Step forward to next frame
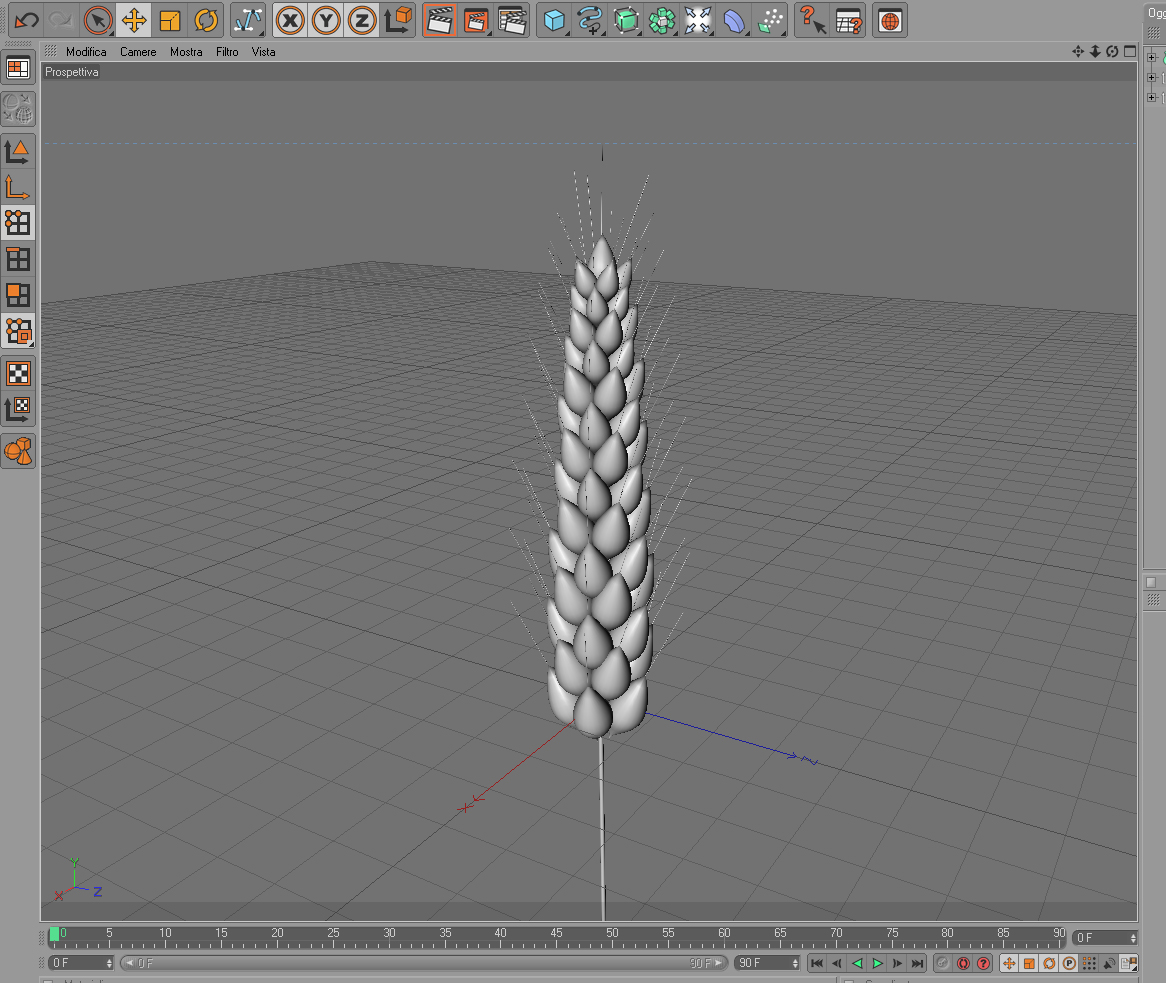This screenshot has height=983, width=1166. 897,963
